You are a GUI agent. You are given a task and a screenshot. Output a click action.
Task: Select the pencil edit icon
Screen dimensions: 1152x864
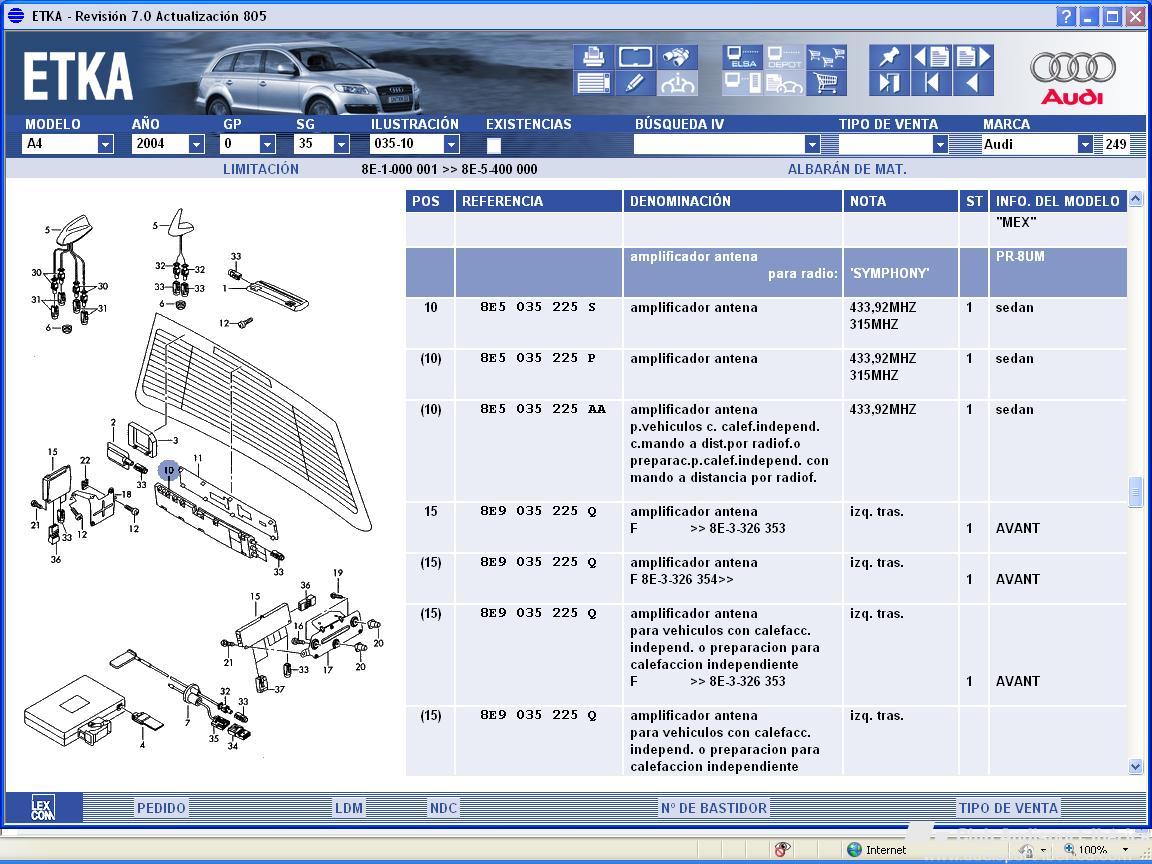tap(636, 83)
